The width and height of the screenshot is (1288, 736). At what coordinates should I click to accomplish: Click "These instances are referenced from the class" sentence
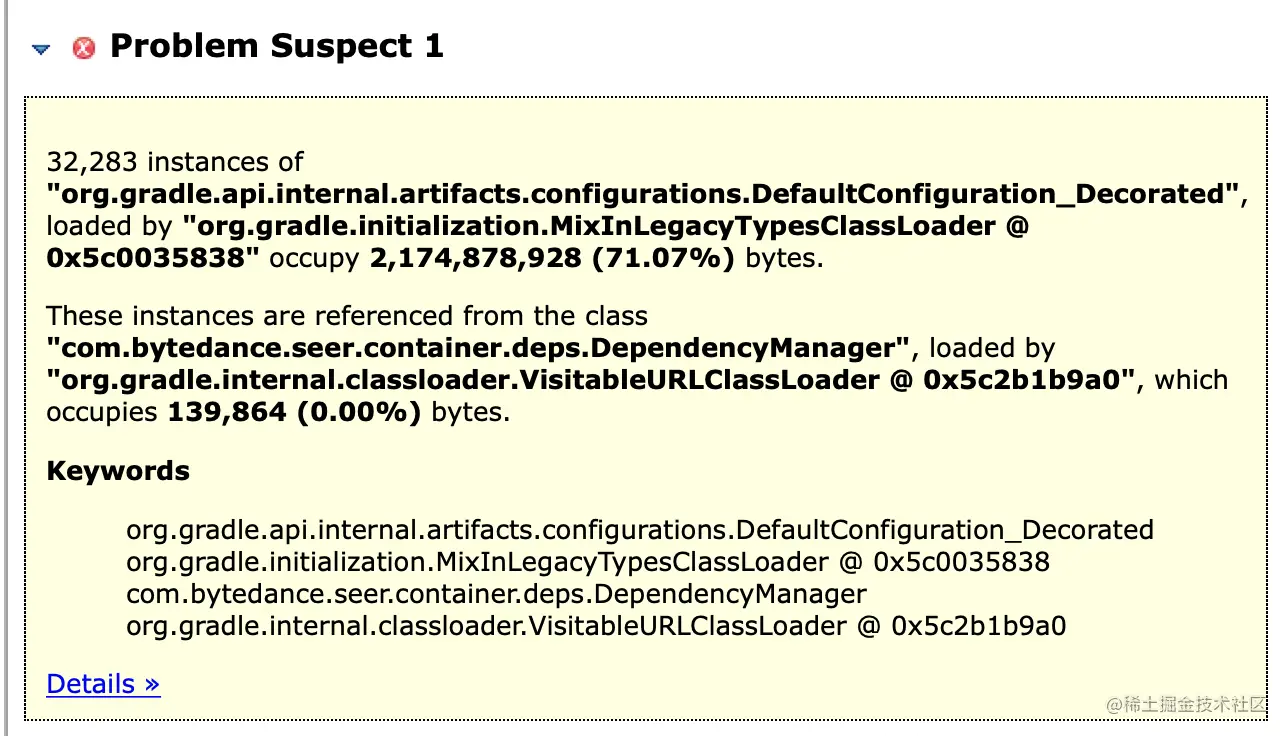pos(347,316)
